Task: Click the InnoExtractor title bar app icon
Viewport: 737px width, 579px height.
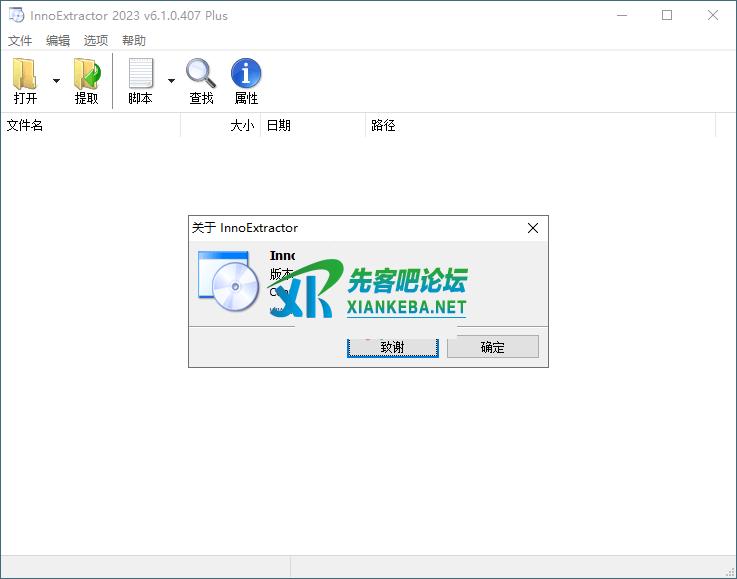Action: 16,15
